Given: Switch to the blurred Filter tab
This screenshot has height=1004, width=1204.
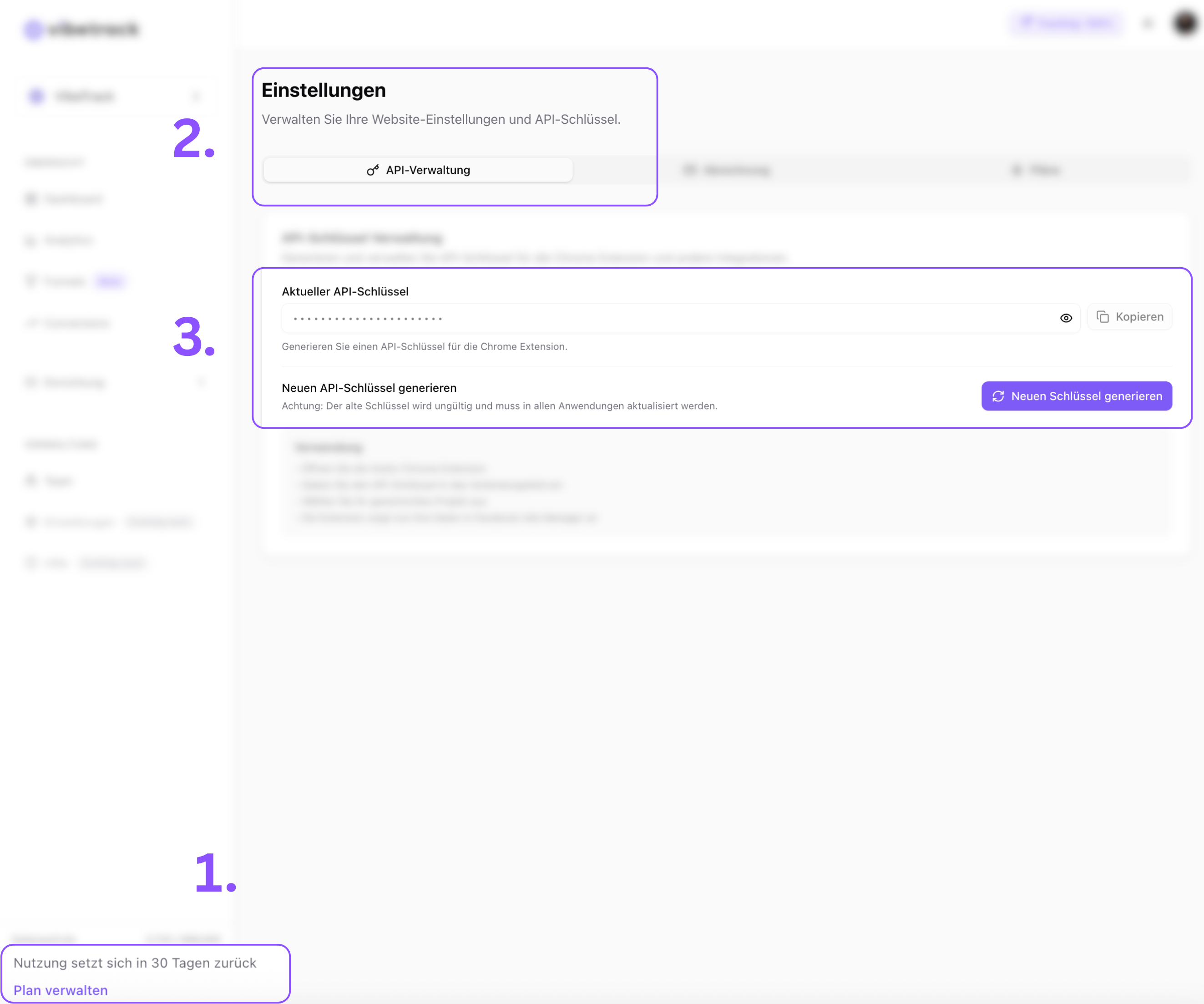Looking at the screenshot, I should pos(1037,170).
